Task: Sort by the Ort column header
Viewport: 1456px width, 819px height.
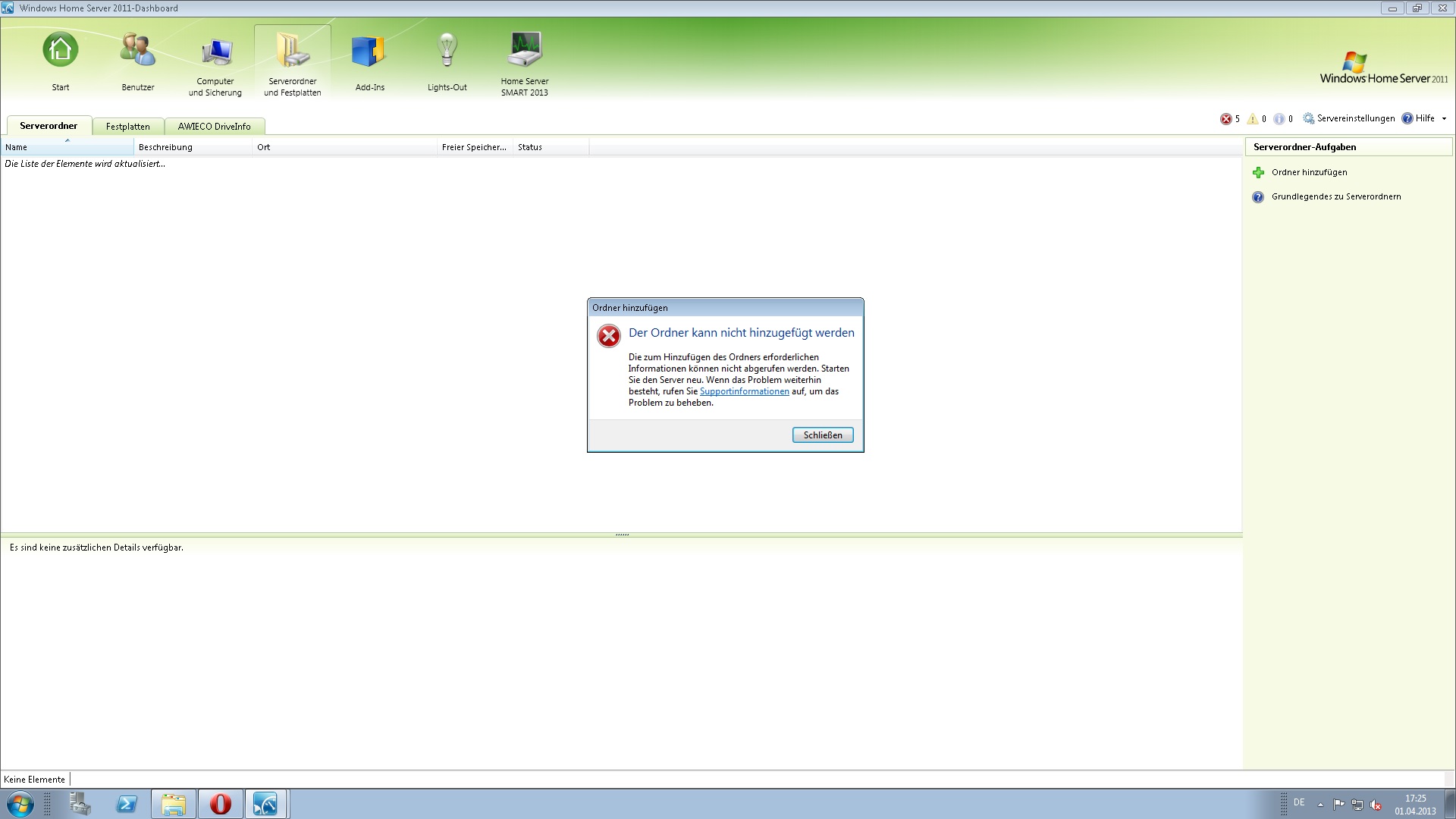Action: click(345, 147)
